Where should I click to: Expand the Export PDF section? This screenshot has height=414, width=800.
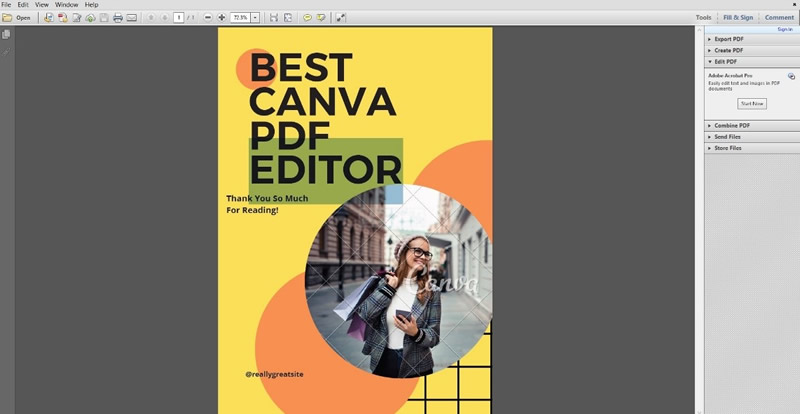(752, 39)
